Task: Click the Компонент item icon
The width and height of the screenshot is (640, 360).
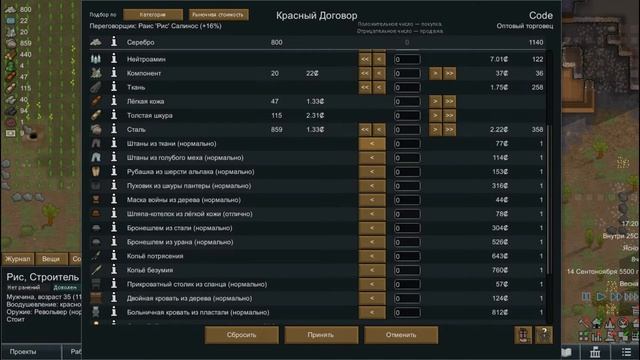Action: coord(96,73)
